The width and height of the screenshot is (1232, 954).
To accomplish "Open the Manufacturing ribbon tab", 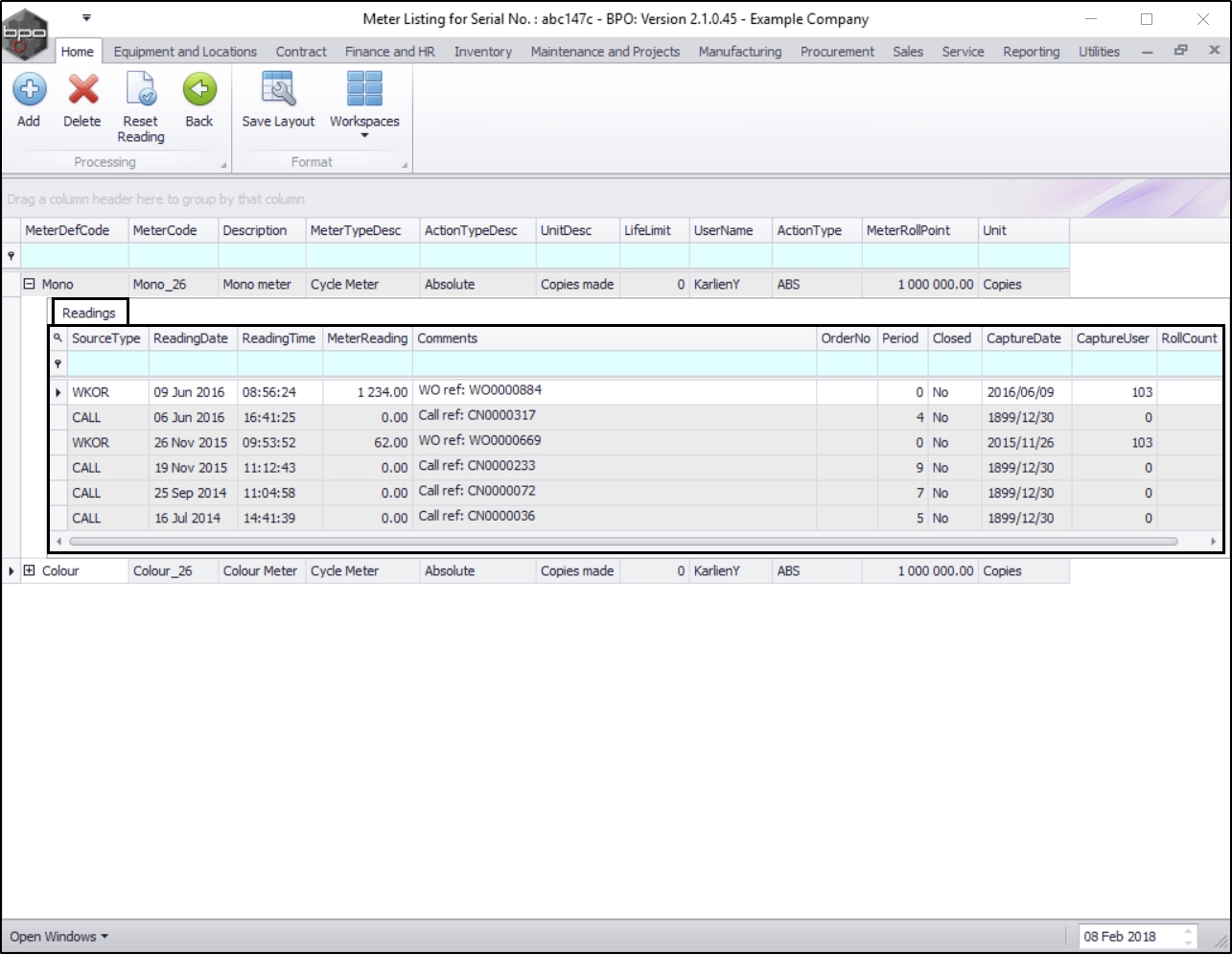I will [x=740, y=52].
